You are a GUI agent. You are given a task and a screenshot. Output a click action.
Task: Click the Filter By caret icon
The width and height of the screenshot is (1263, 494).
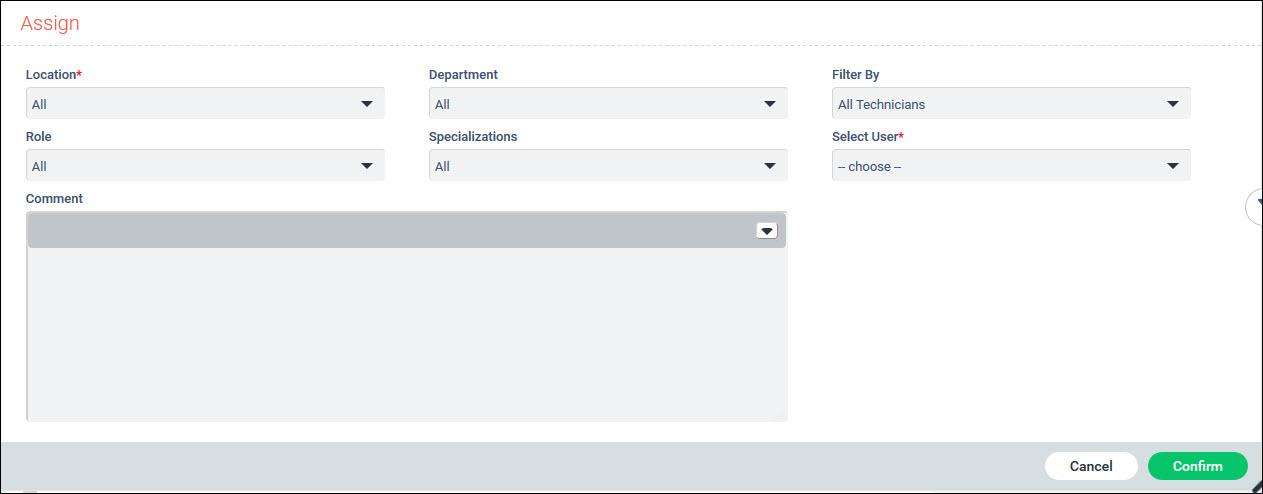[x=1173, y=104]
